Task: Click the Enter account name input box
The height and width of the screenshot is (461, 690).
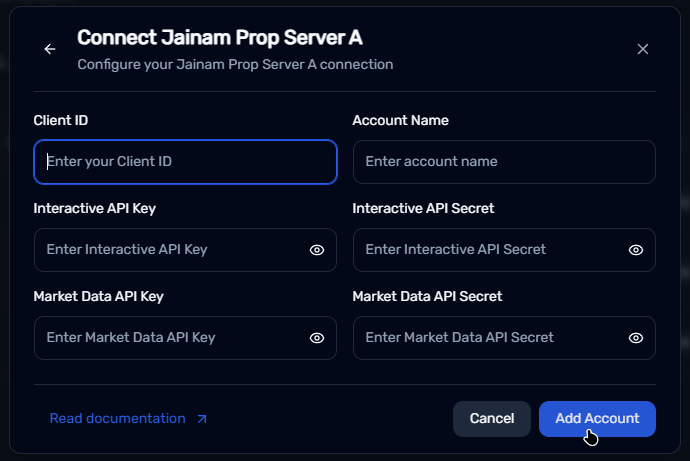Action: 504,162
